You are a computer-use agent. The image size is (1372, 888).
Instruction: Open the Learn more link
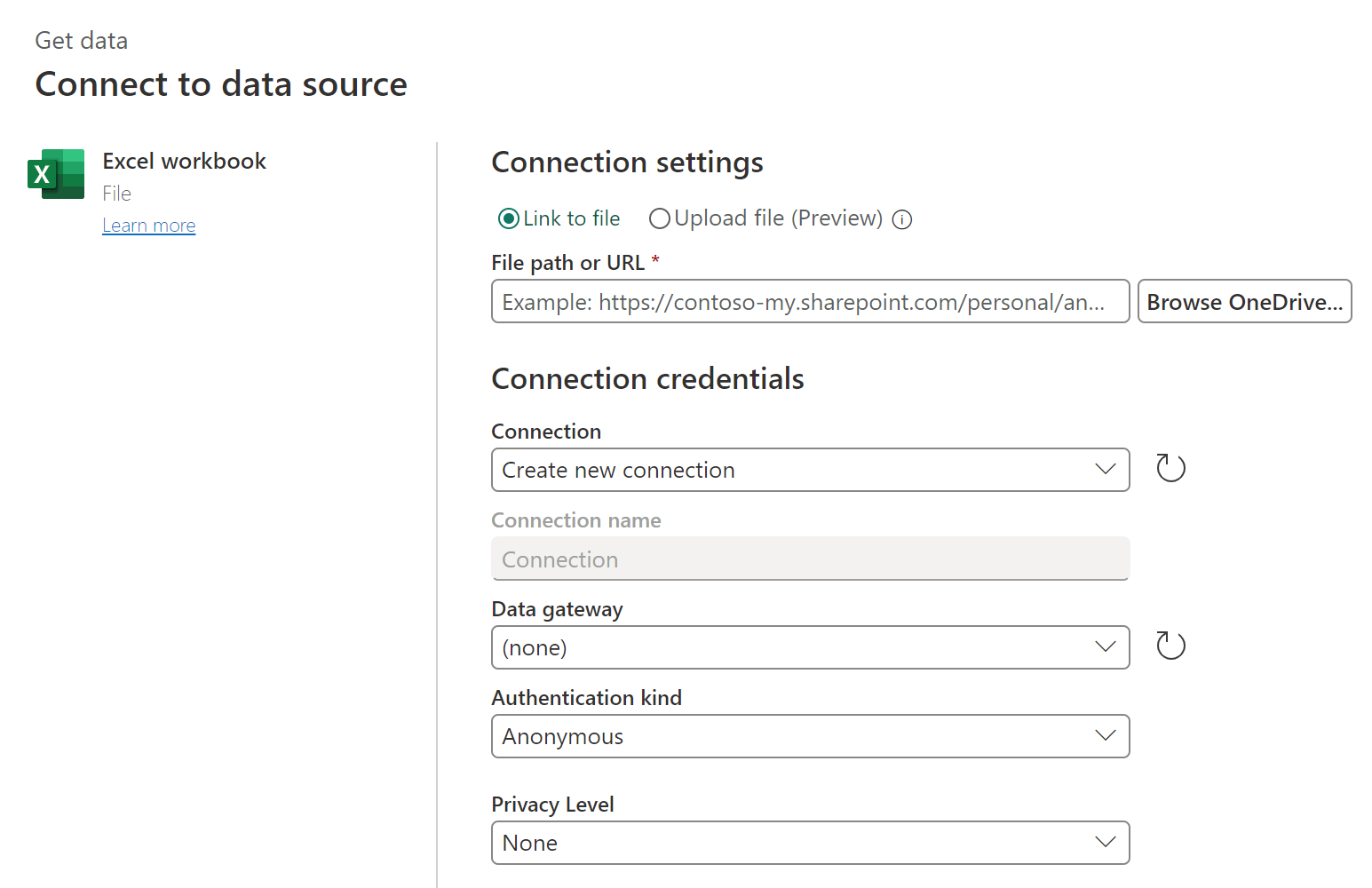(x=148, y=225)
